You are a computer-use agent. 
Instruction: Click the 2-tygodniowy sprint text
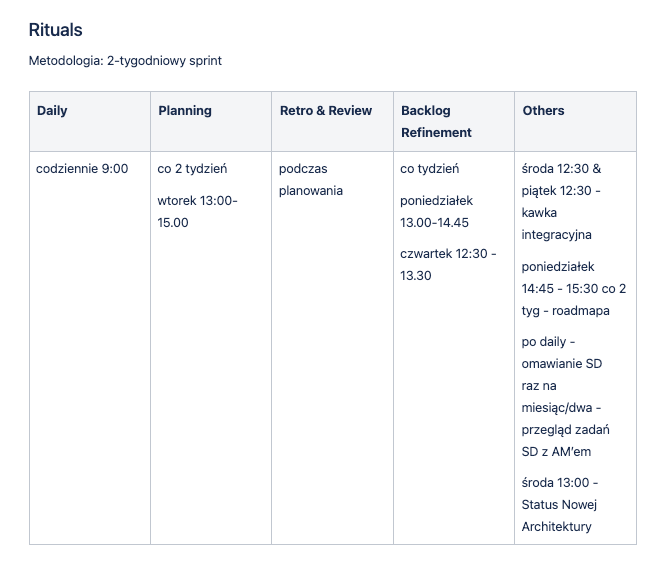(x=164, y=61)
